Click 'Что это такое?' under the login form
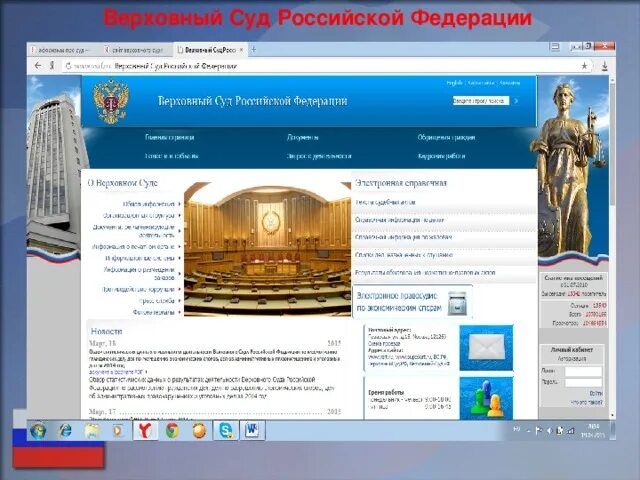Image resolution: width=640 pixels, height=480 pixels. (x=587, y=402)
